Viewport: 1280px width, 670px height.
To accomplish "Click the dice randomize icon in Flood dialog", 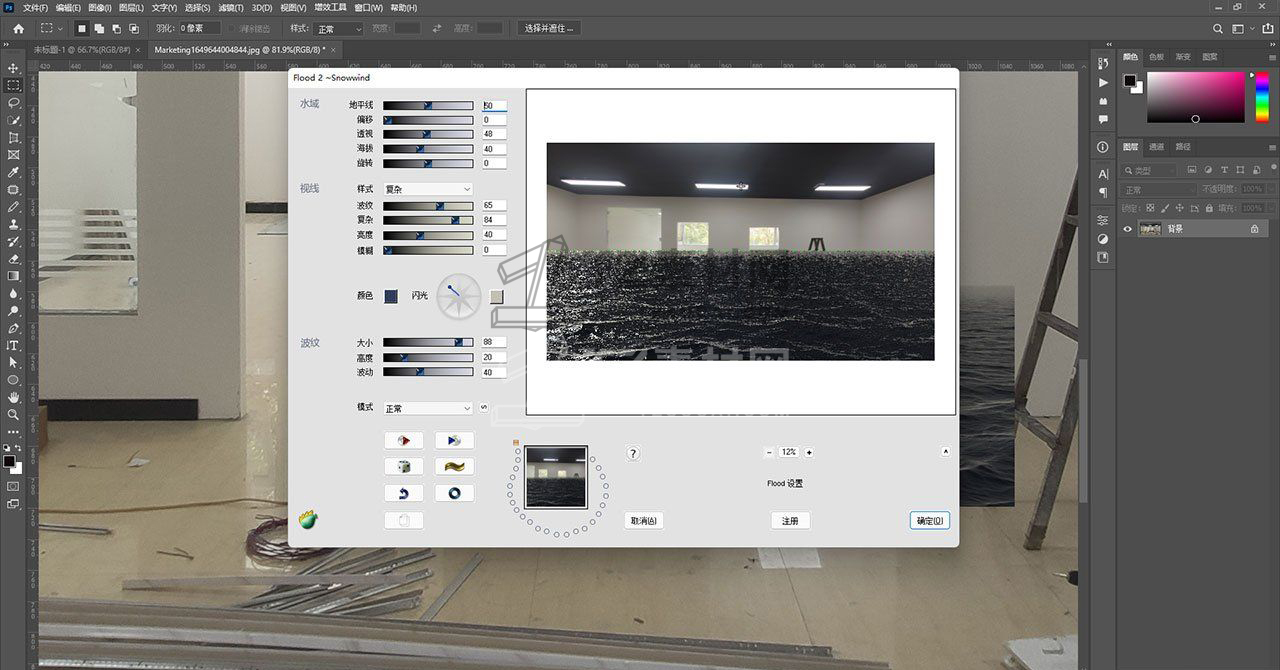I will click(403, 467).
